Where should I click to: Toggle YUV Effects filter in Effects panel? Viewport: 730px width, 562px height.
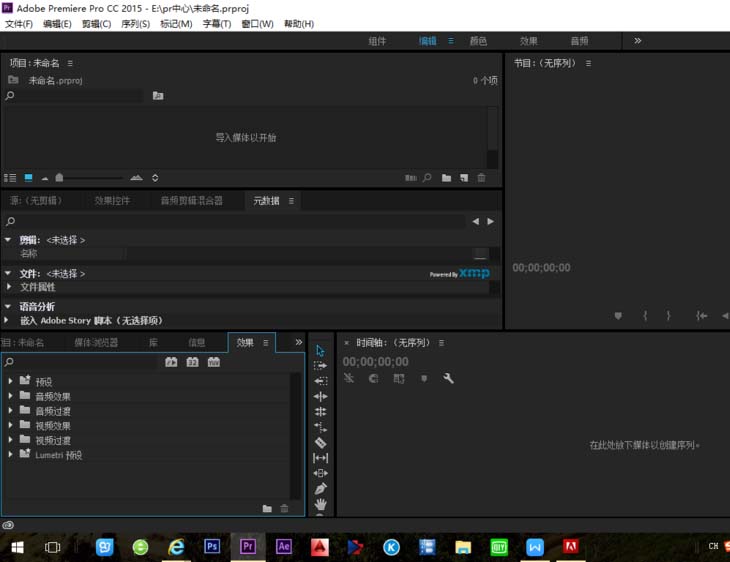214,362
